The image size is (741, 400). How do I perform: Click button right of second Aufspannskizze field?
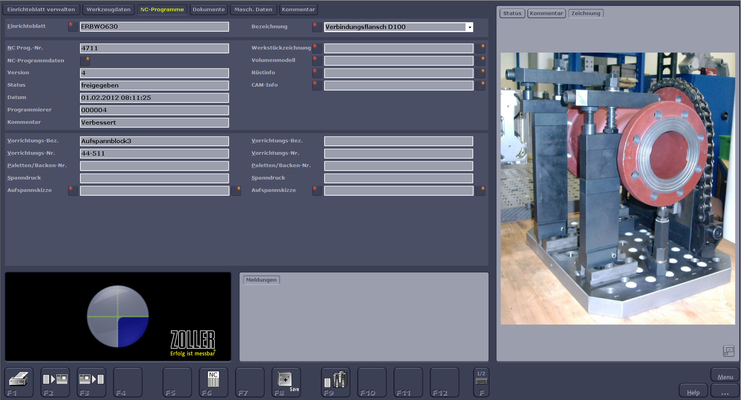click(x=480, y=191)
